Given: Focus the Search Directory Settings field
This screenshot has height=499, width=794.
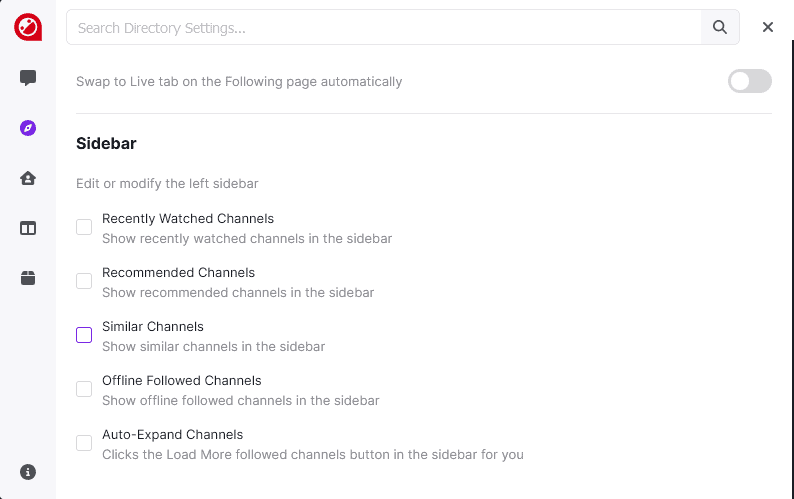Looking at the screenshot, I should pyautogui.click(x=384, y=27).
